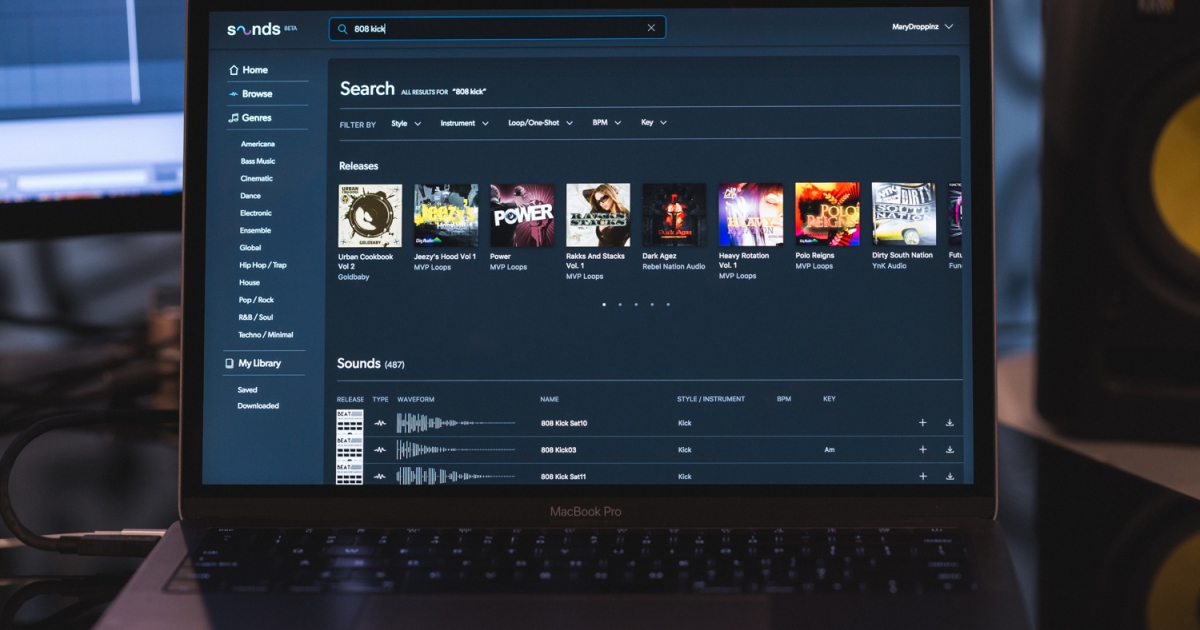Expand the Instrument filter dropdown
The width and height of the screenshot is (1200, 630).
coord(464,123)
